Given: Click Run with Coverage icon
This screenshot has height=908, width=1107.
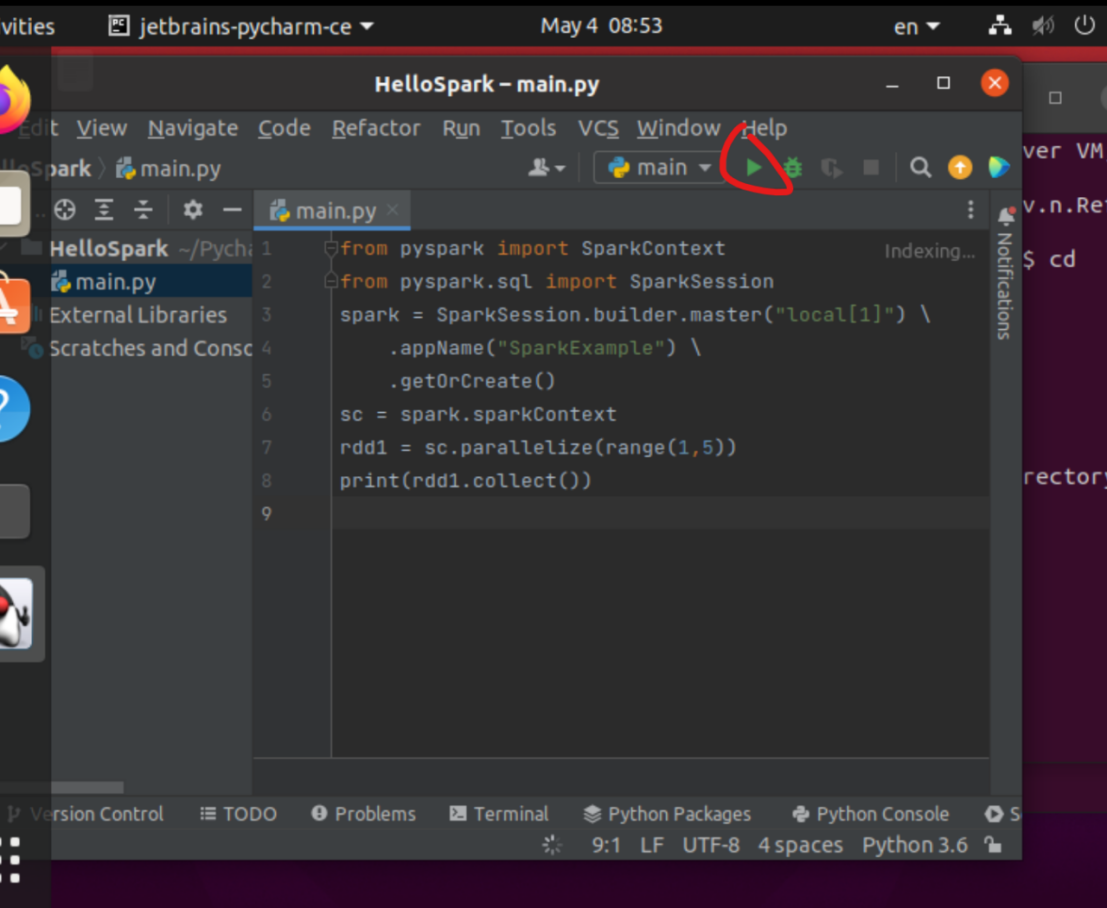Looking at the screenshot, I should [832, 168].
